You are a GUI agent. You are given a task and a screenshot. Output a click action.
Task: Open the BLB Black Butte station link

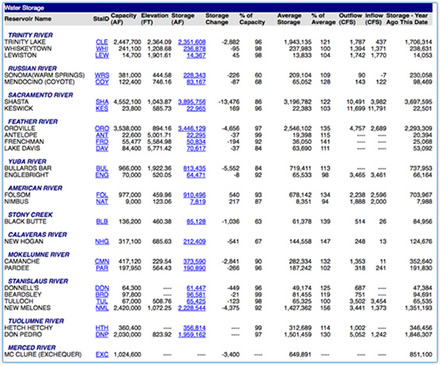click(102, 221)
